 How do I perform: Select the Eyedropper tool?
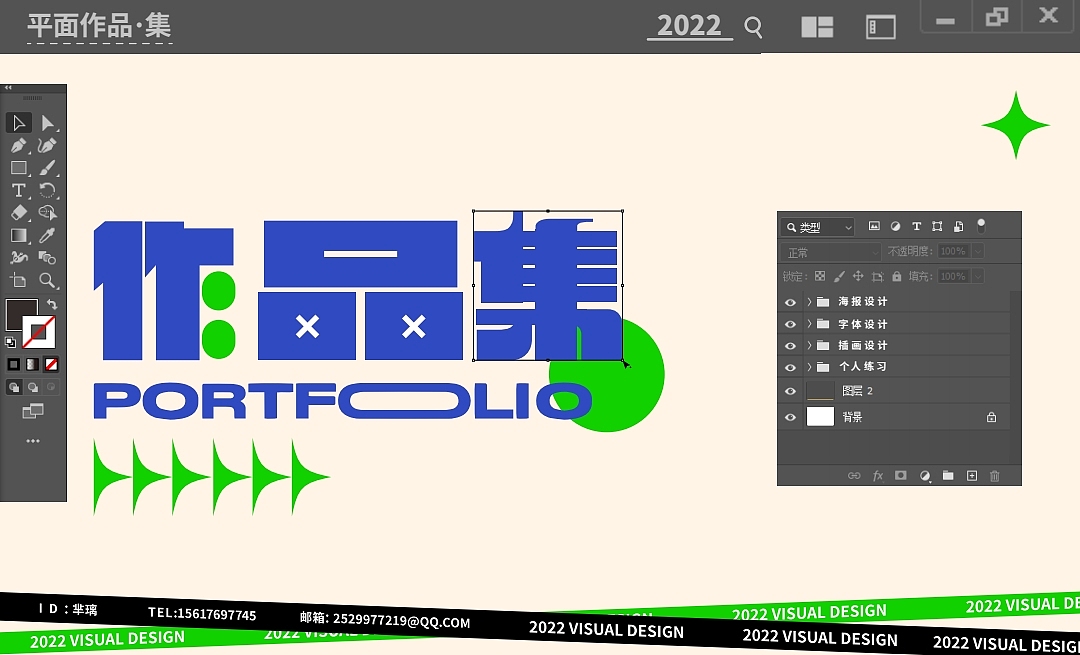pos(48,236)
